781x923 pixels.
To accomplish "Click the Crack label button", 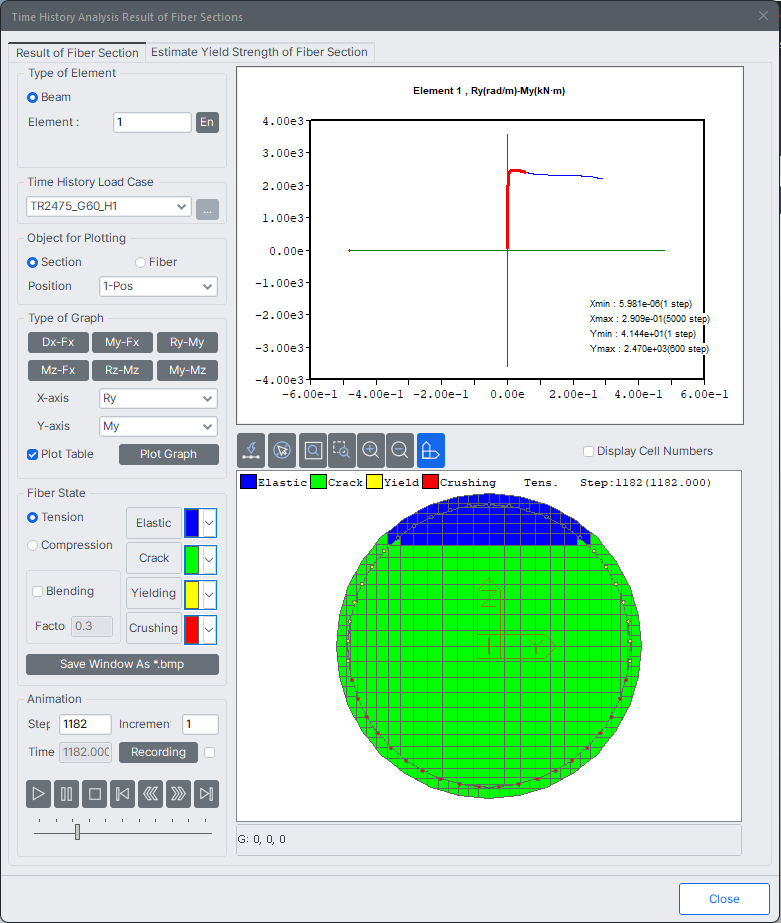I will coord(154,558).
